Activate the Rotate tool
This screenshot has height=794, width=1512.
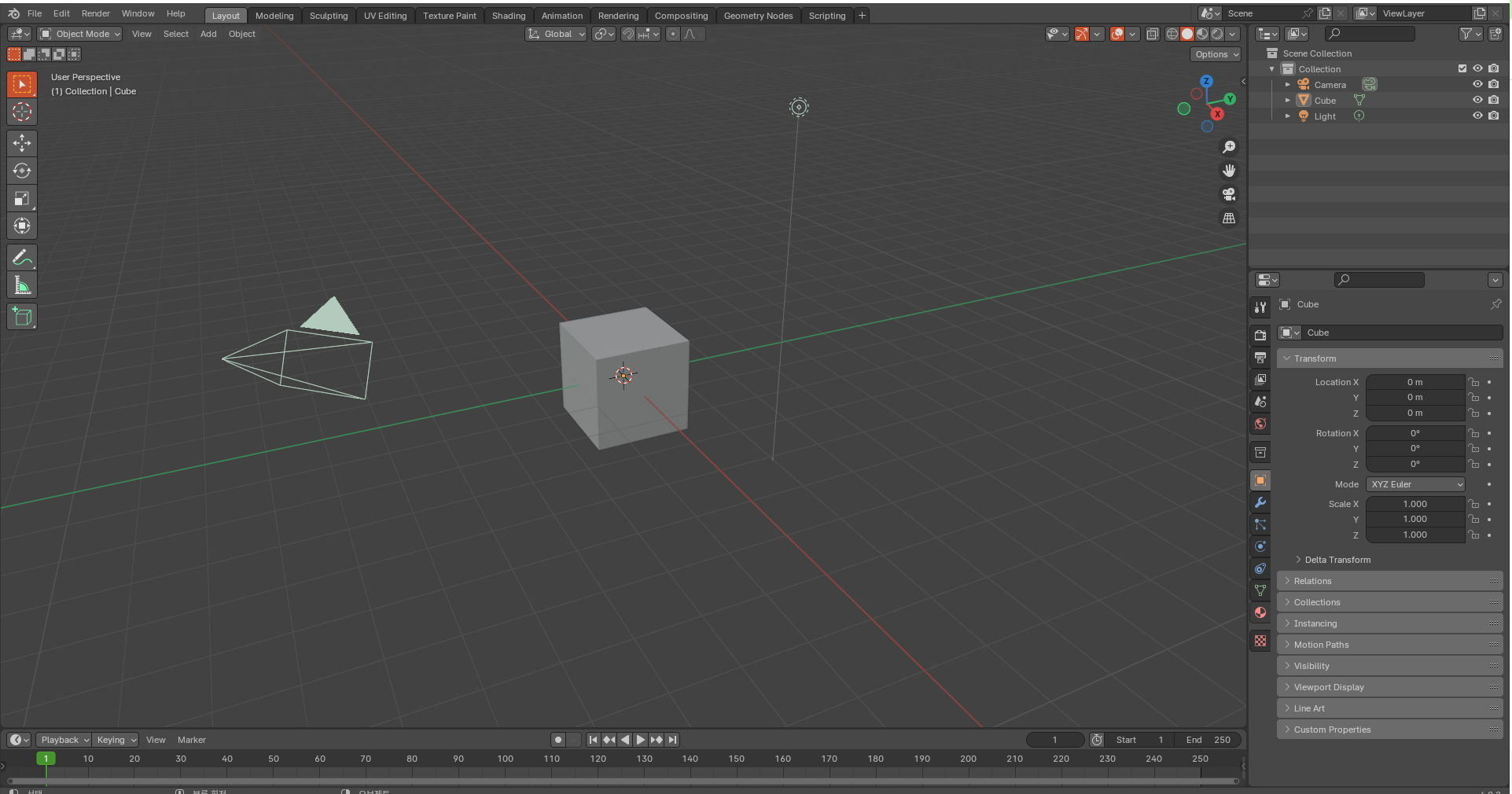tap(22, 171)
